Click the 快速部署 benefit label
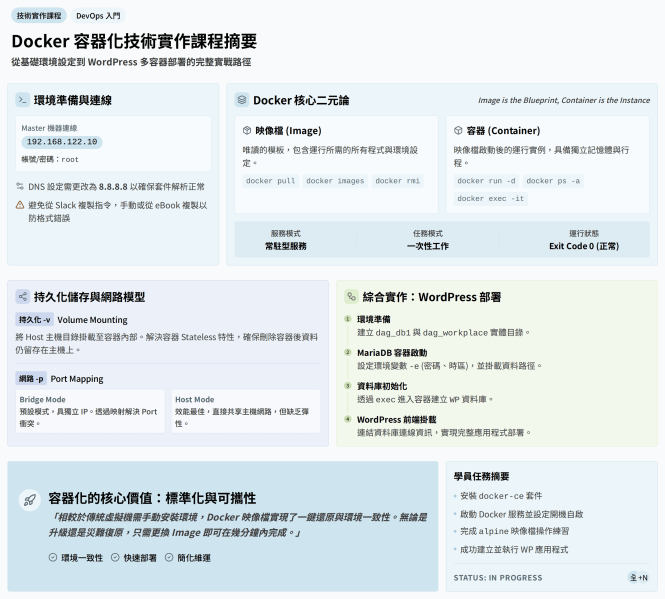 [140, 558]
